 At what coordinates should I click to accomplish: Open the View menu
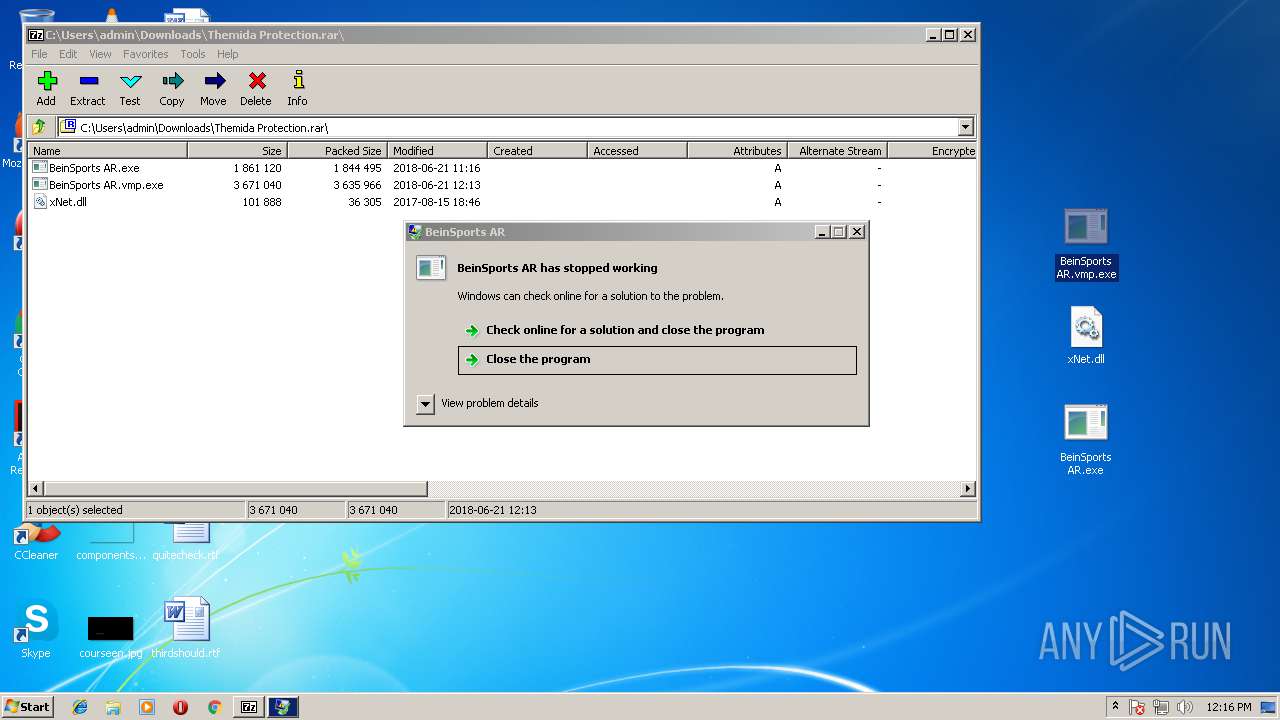(x=100, y=54)
